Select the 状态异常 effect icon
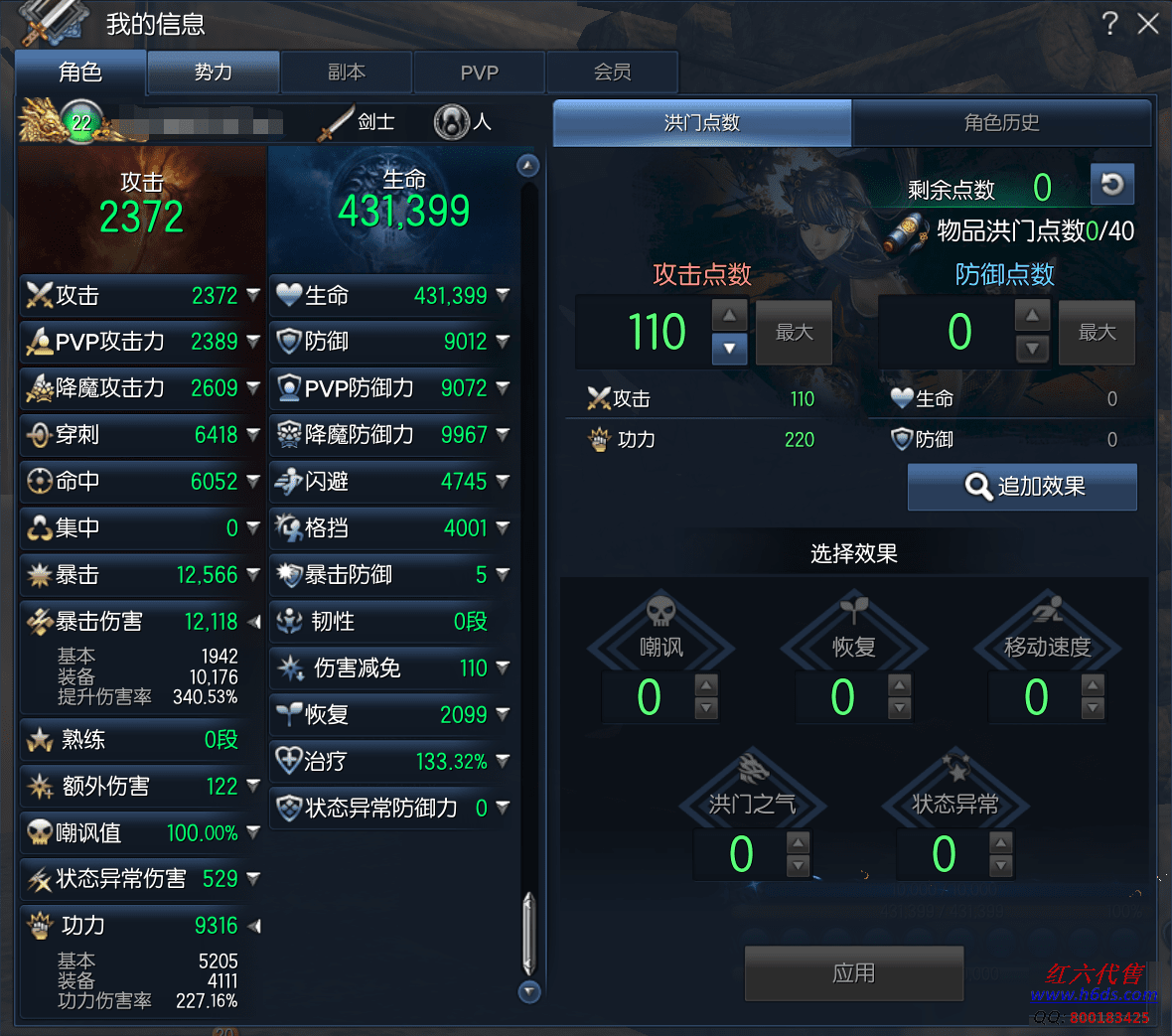Viewport: 1172px width, 1036px height. tap(955, 768)
